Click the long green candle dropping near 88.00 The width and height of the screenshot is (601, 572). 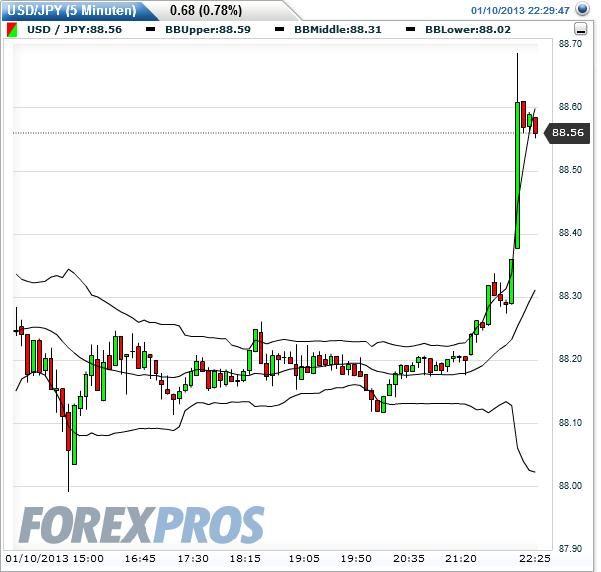[x=74, y=435]
